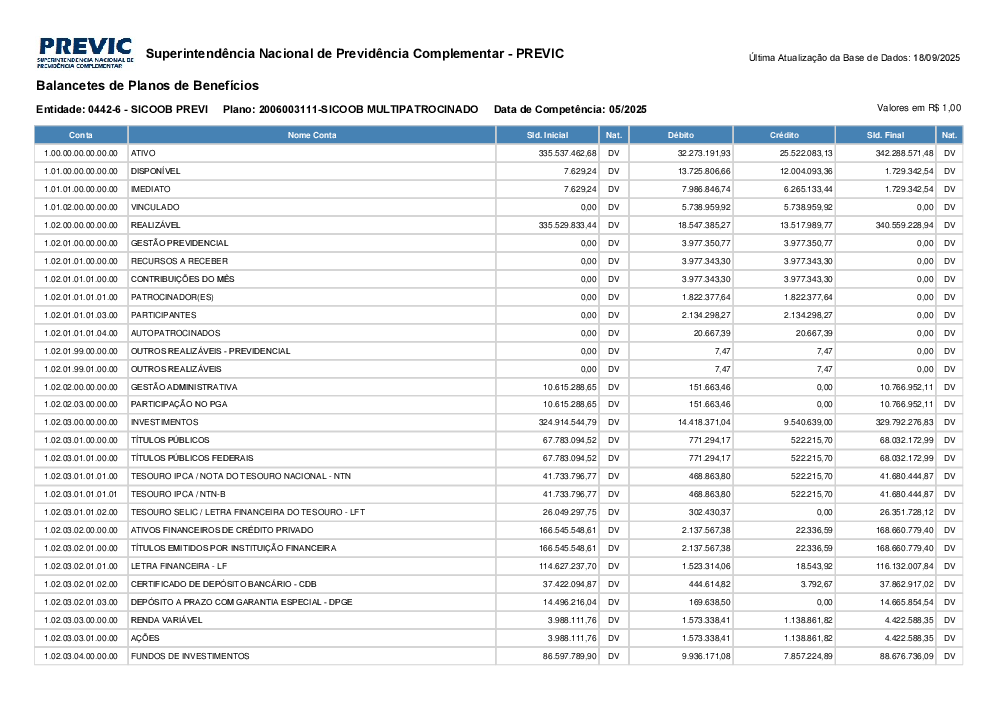1000x707 pixels.
Task: Select the Sld. Inicial column header
Action: click(x=547, y=135)
